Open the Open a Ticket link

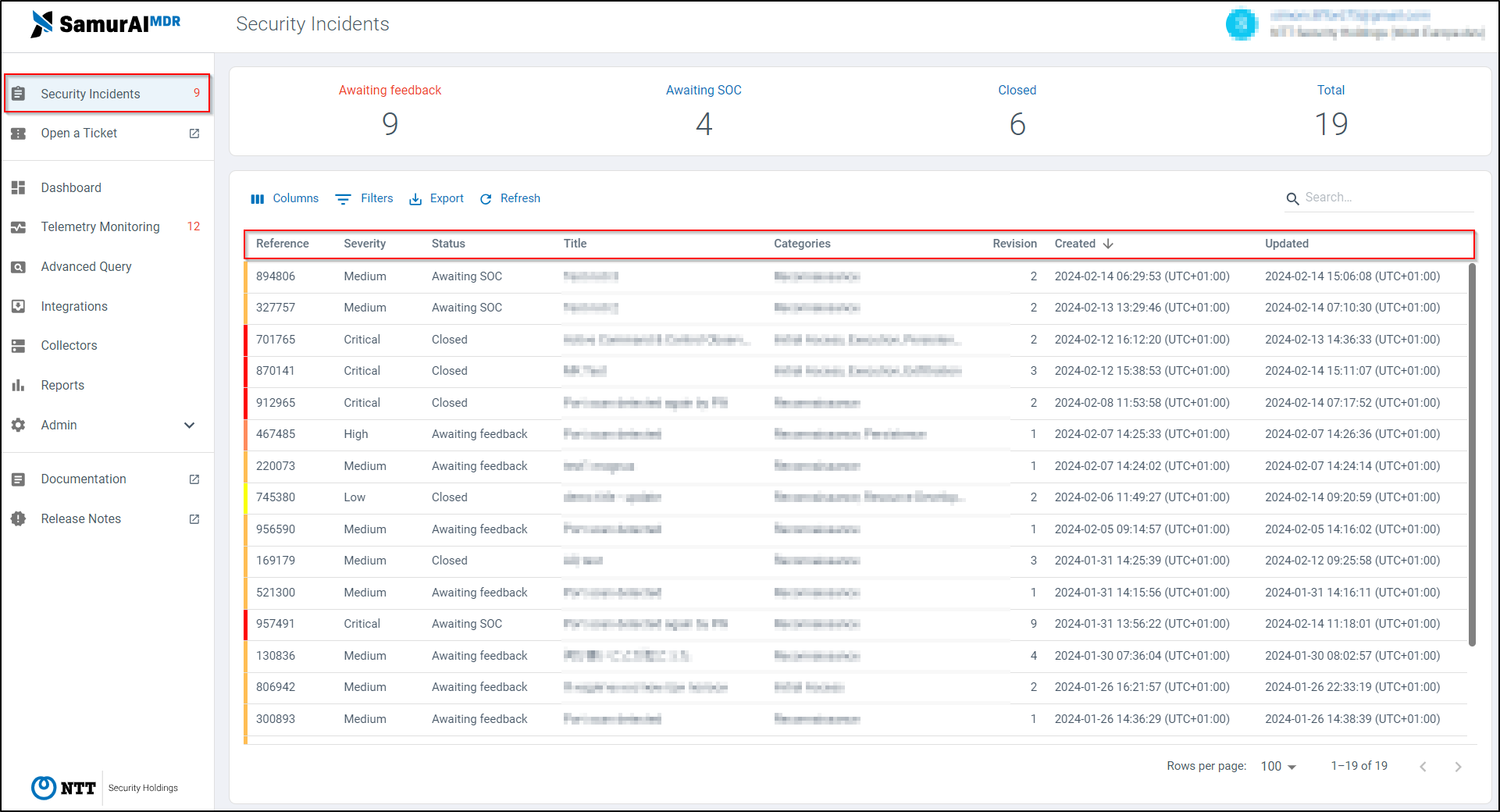[x=107, y=134]
